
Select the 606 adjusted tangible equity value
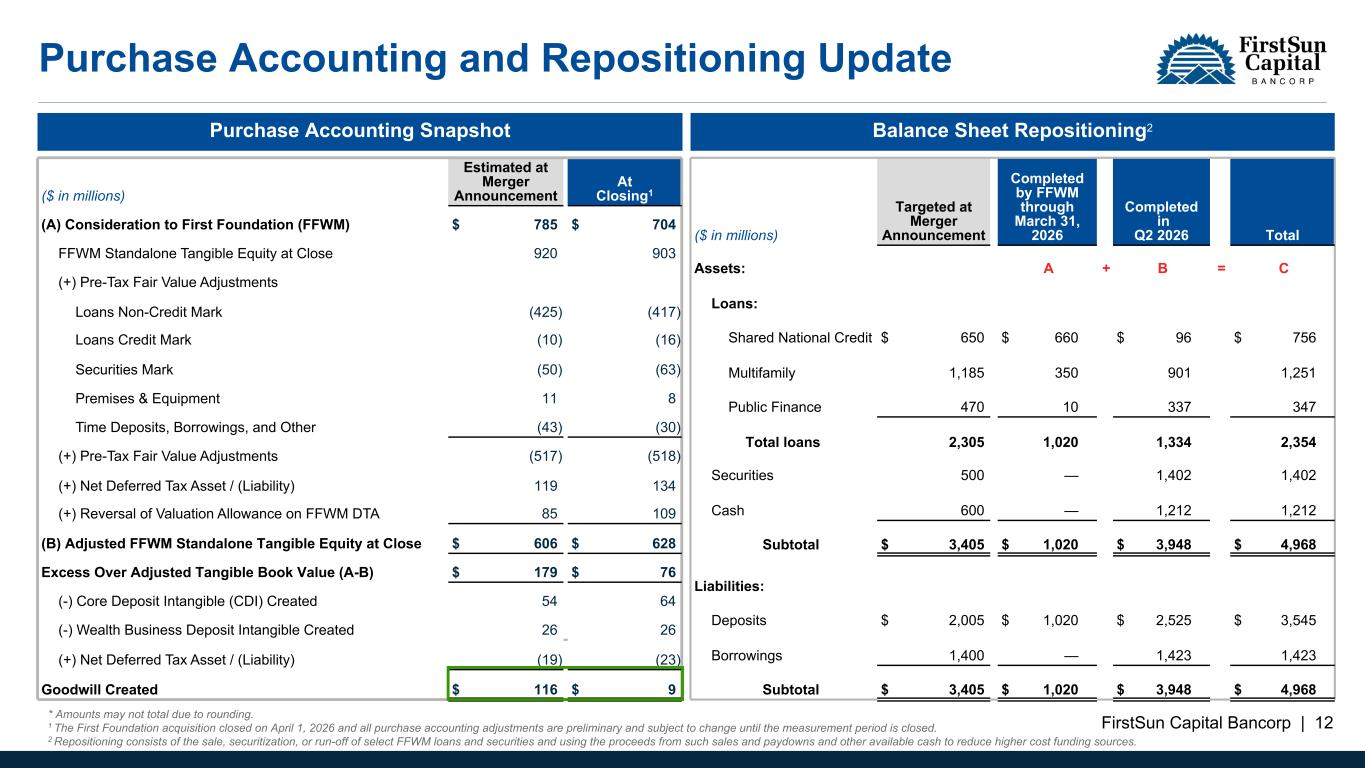(545, 543)
